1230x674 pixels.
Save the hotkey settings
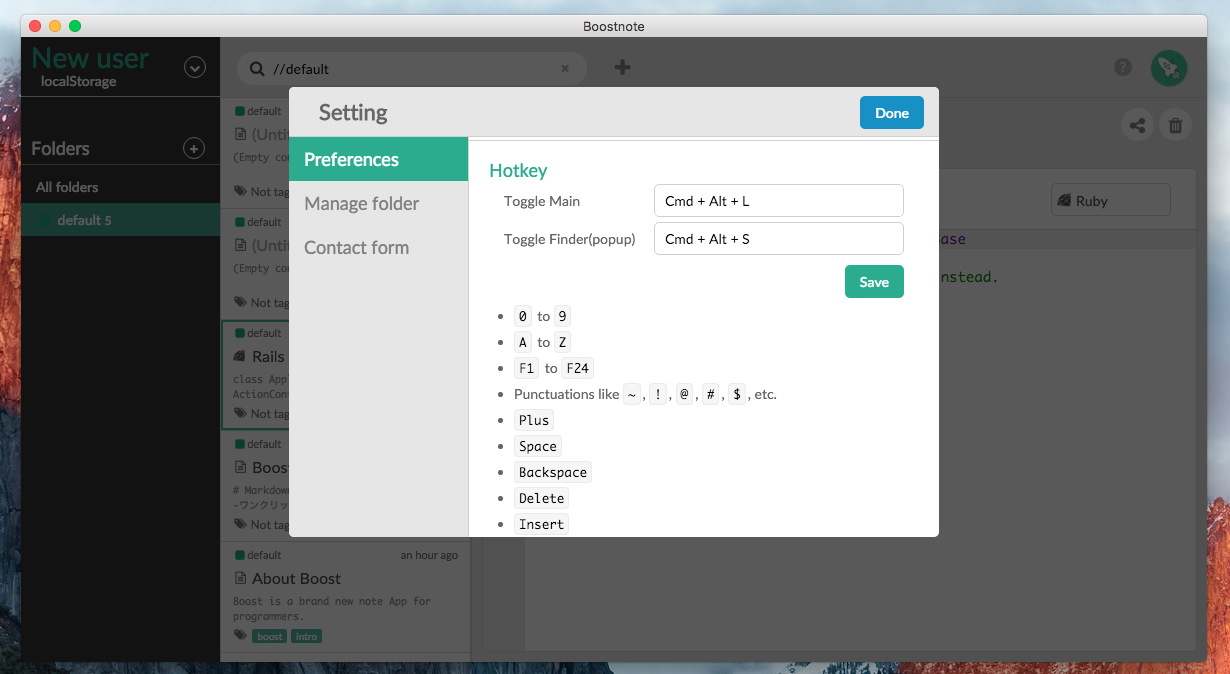point(874,282)
